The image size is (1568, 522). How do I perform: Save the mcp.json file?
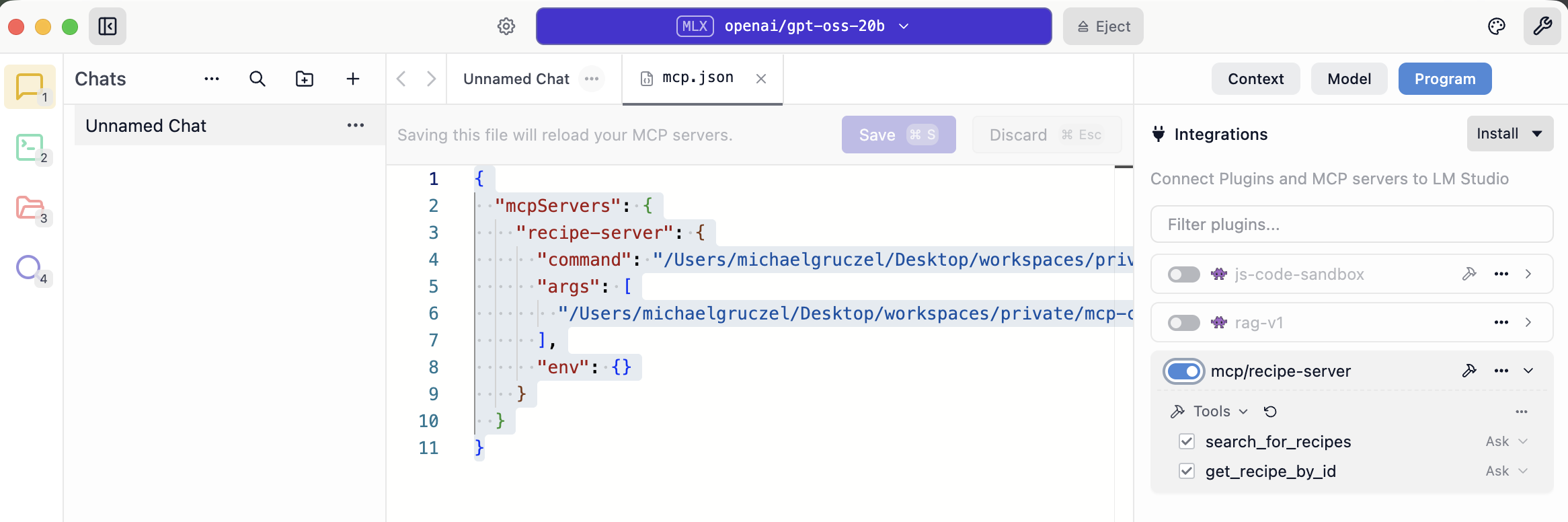898,135
